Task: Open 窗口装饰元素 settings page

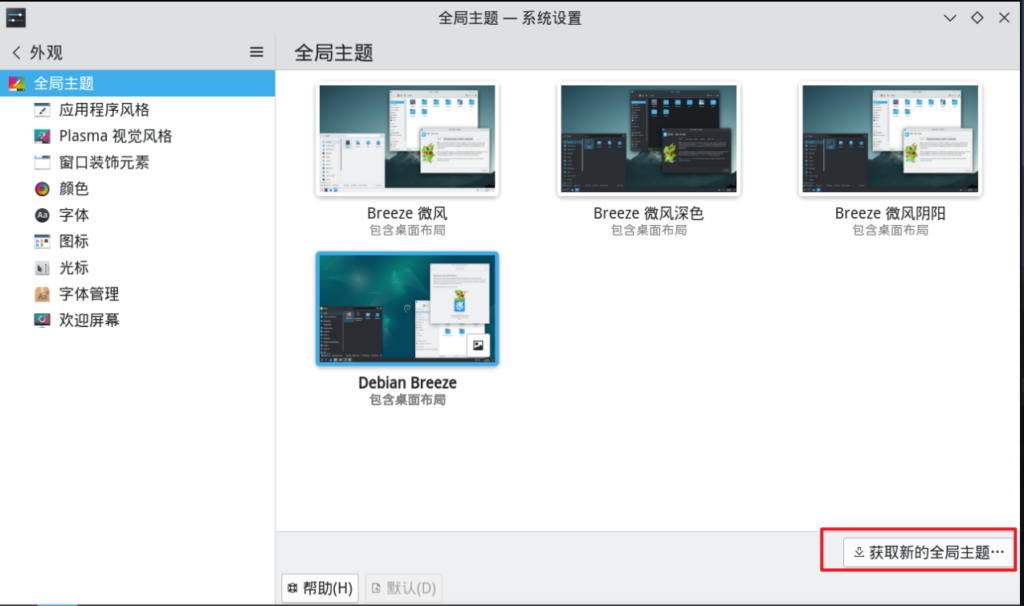Action: coord(137,162)
